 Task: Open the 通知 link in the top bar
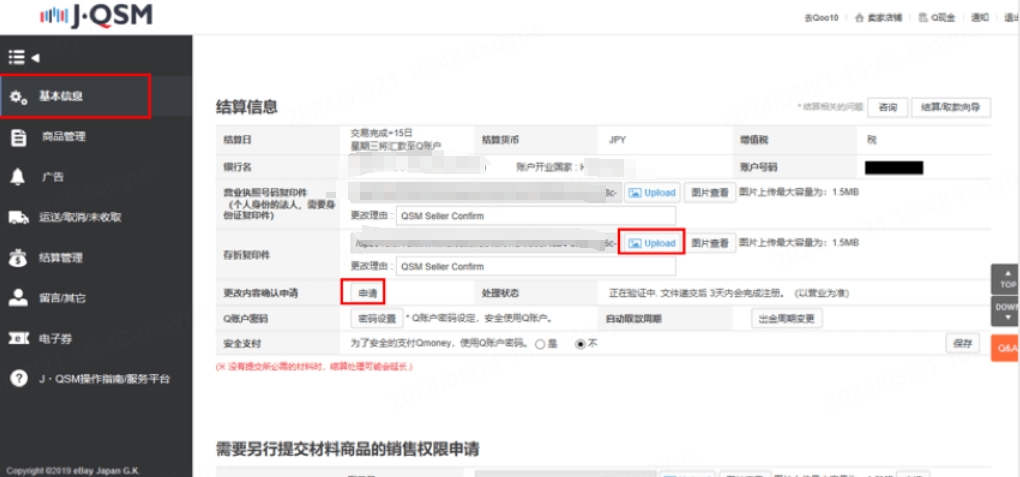pyautogui.click(x=980, y=18)
